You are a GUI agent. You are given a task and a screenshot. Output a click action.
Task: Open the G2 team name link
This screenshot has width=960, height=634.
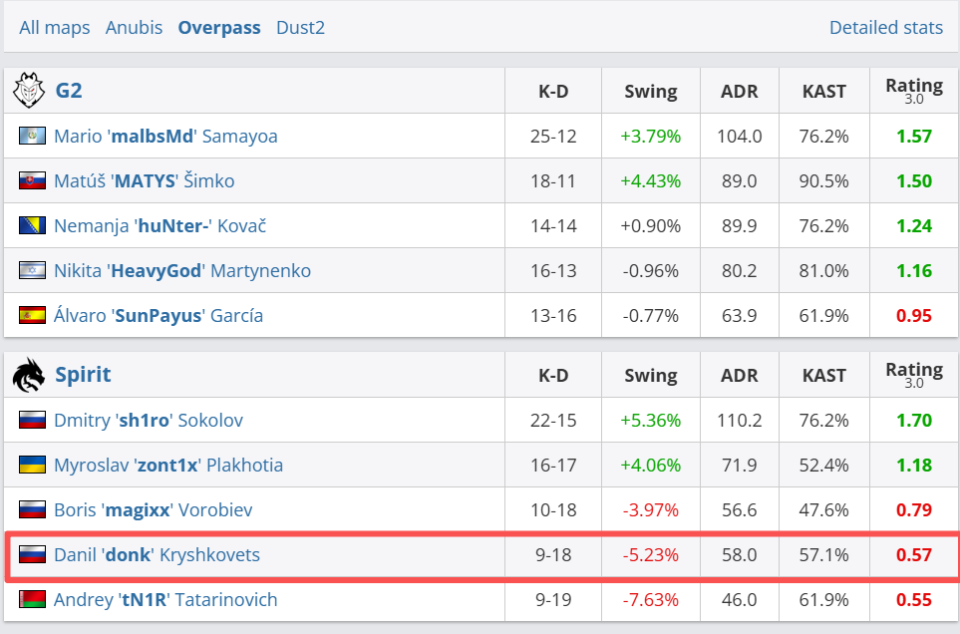click(69, 91)
